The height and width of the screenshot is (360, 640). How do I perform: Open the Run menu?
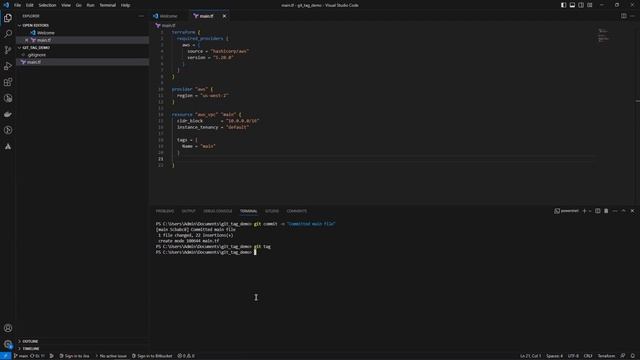pos(90,5)
